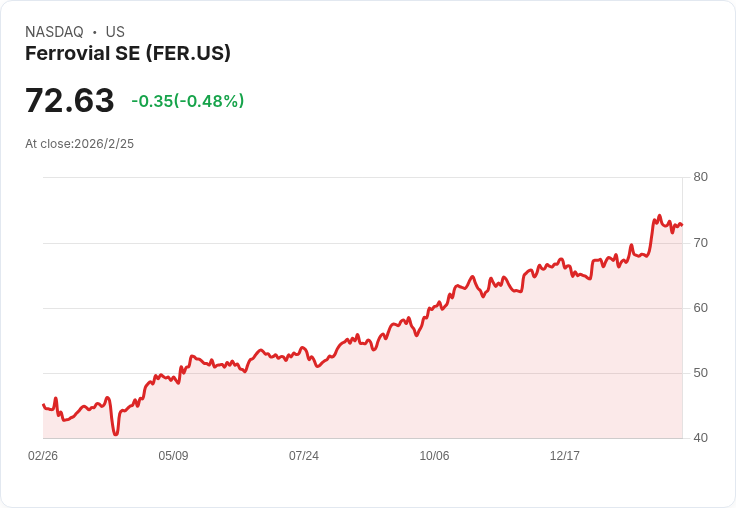Click the 02/26 date on x-axis
The image size is (736, 508).
pos(43,456)
